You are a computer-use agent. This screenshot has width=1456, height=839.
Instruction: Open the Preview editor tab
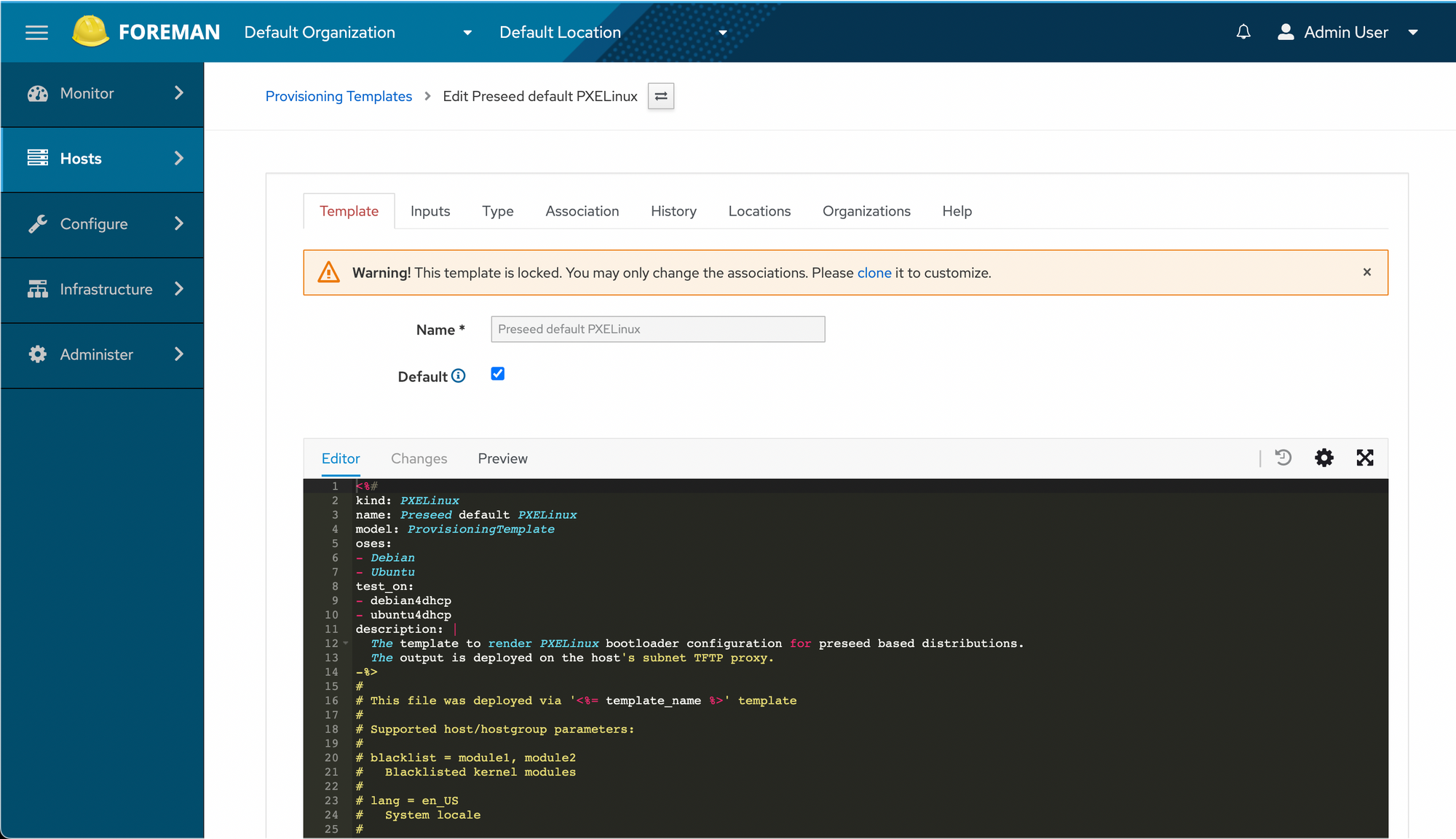click(502, 458)
